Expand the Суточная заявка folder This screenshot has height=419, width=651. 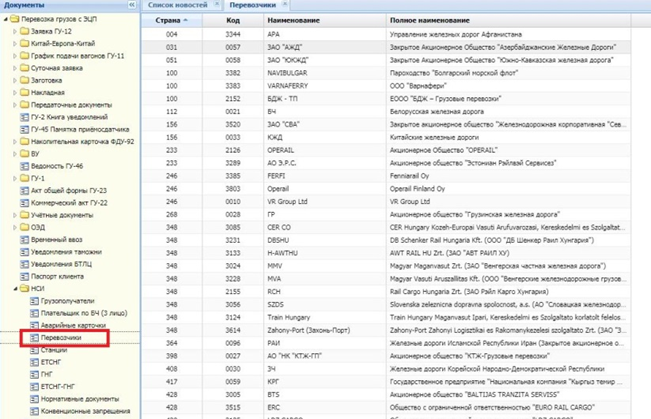coord(15,68)
